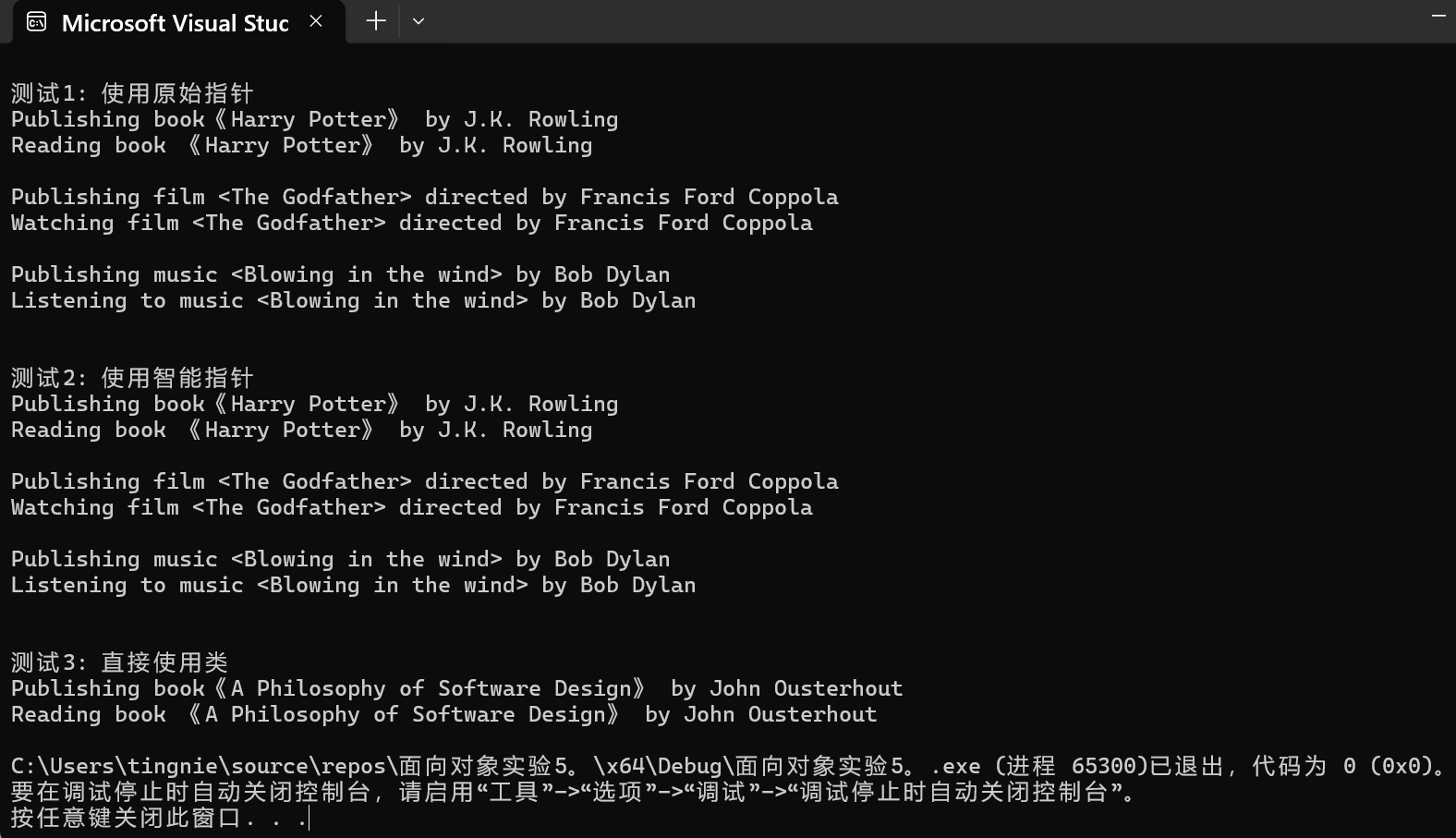Click the line about 调试停止时自动关闭控制台

pos(573,792)
